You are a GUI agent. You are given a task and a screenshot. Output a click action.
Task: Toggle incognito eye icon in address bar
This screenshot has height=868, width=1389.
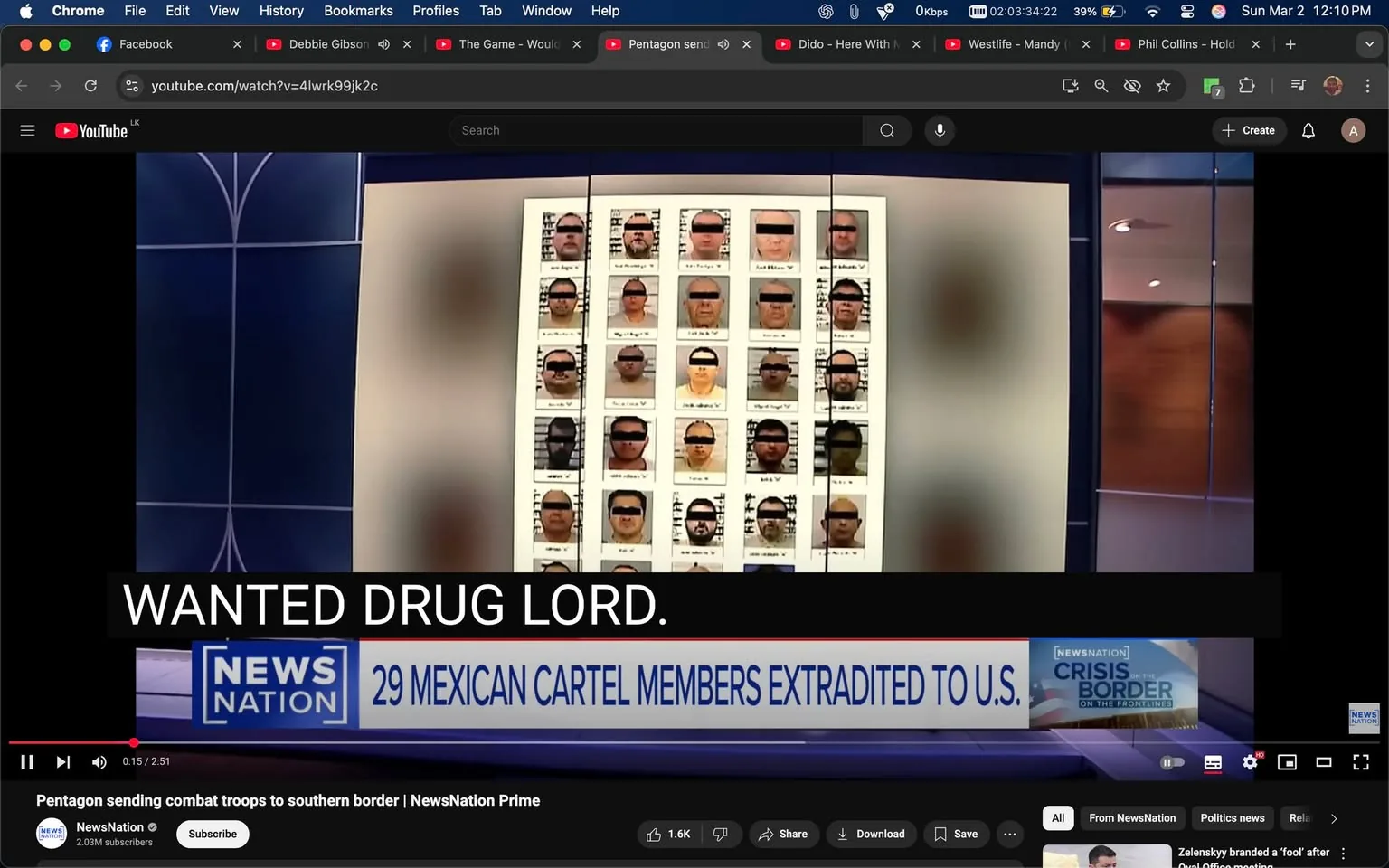point(1131,85)
